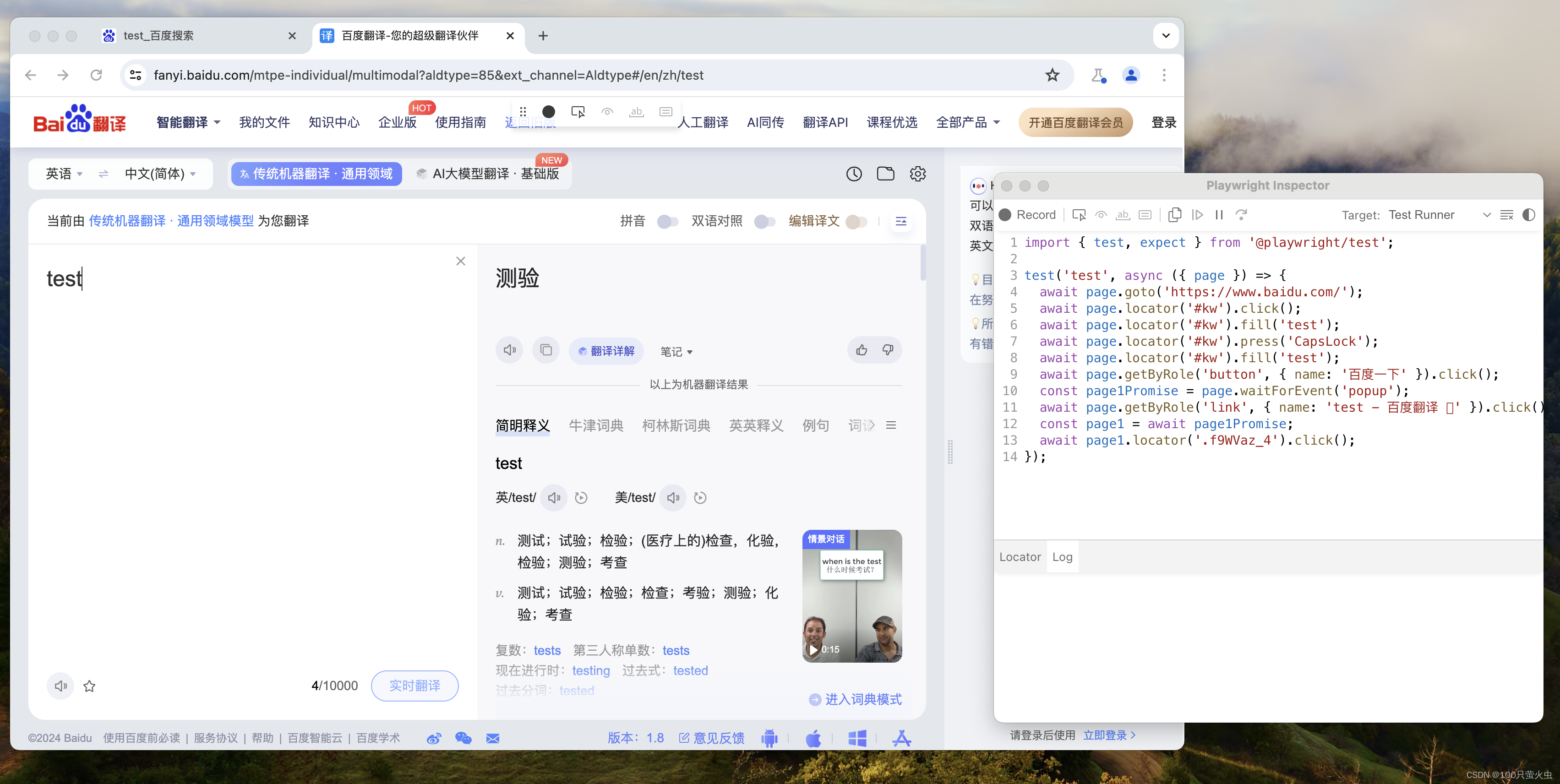The width and height of the screenshot is (1560, 784).
Task: Click the Pause icon in Playwright Inspector
Action: (x=1219, y=215)
